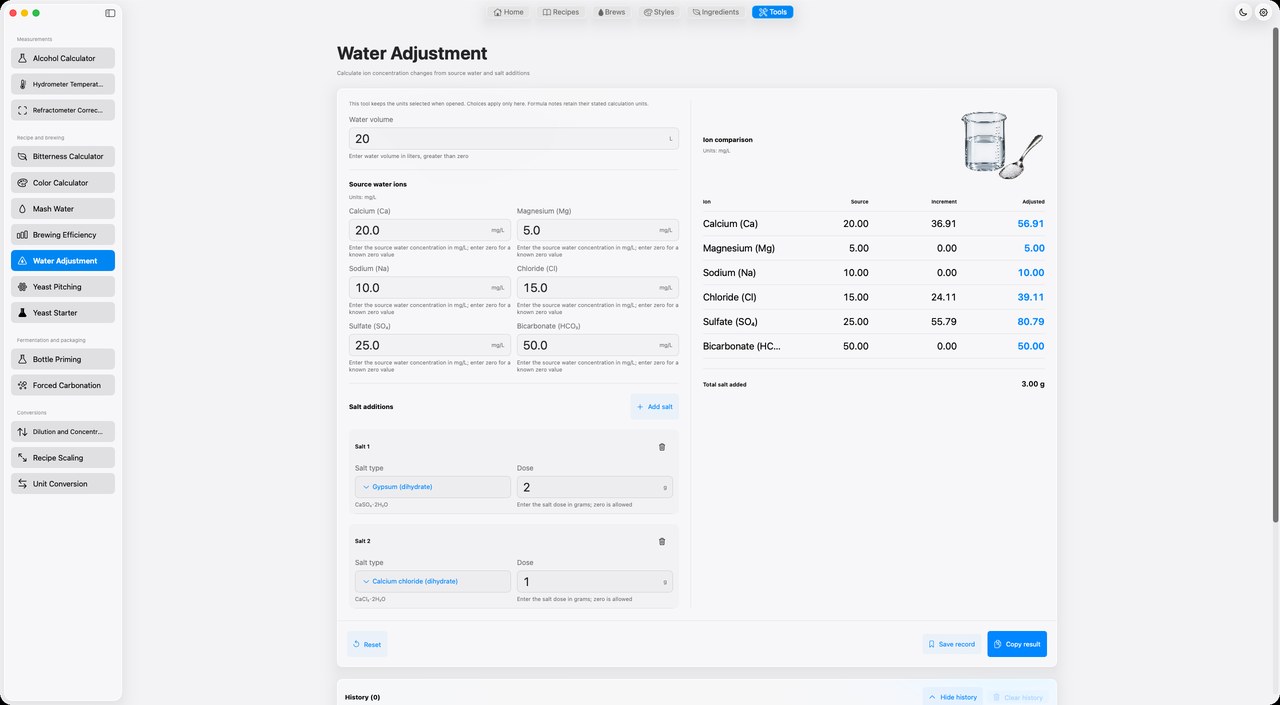Go to the Home tab

tap(508, 12)
